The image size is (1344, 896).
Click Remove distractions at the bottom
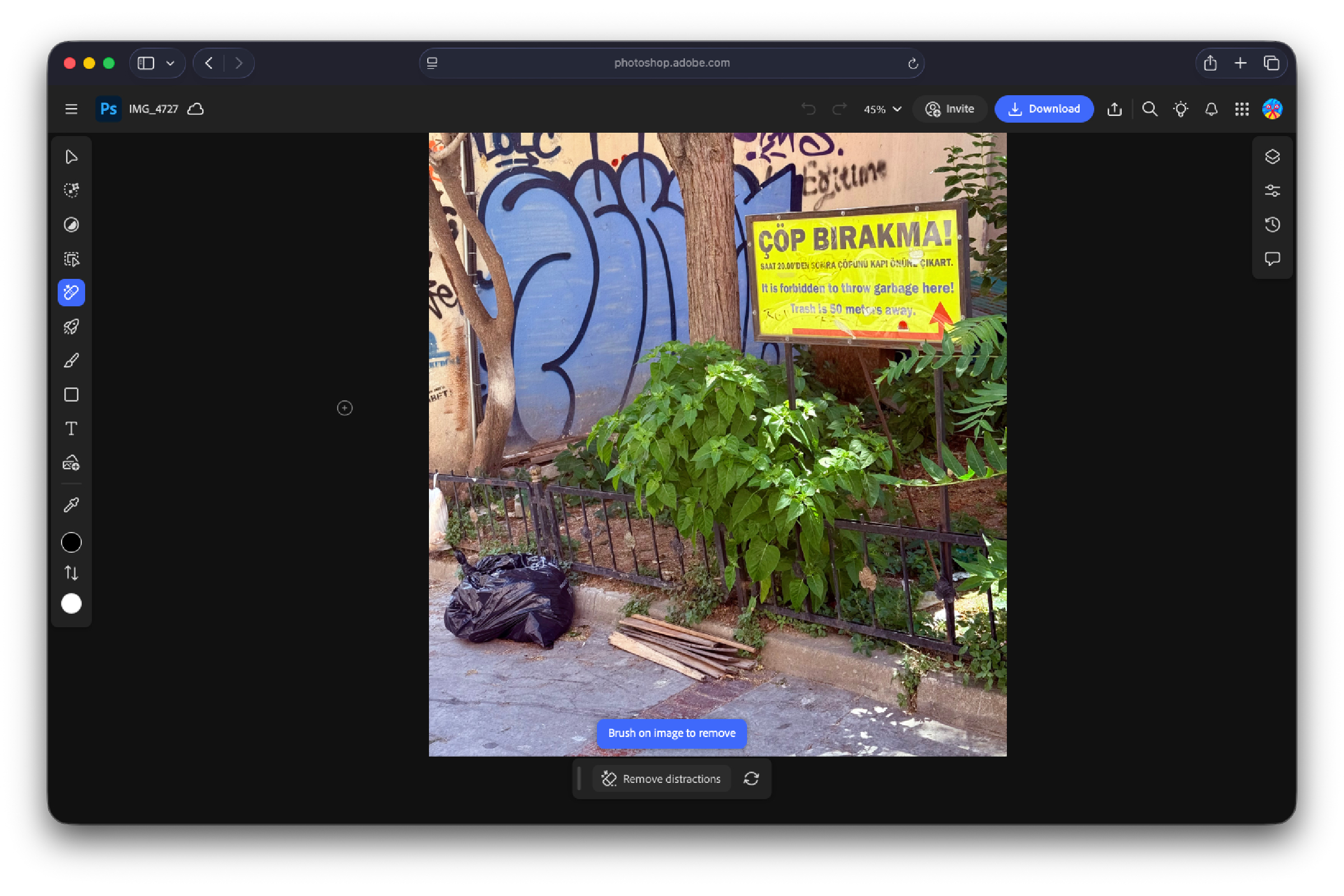[x=662, y=778]
